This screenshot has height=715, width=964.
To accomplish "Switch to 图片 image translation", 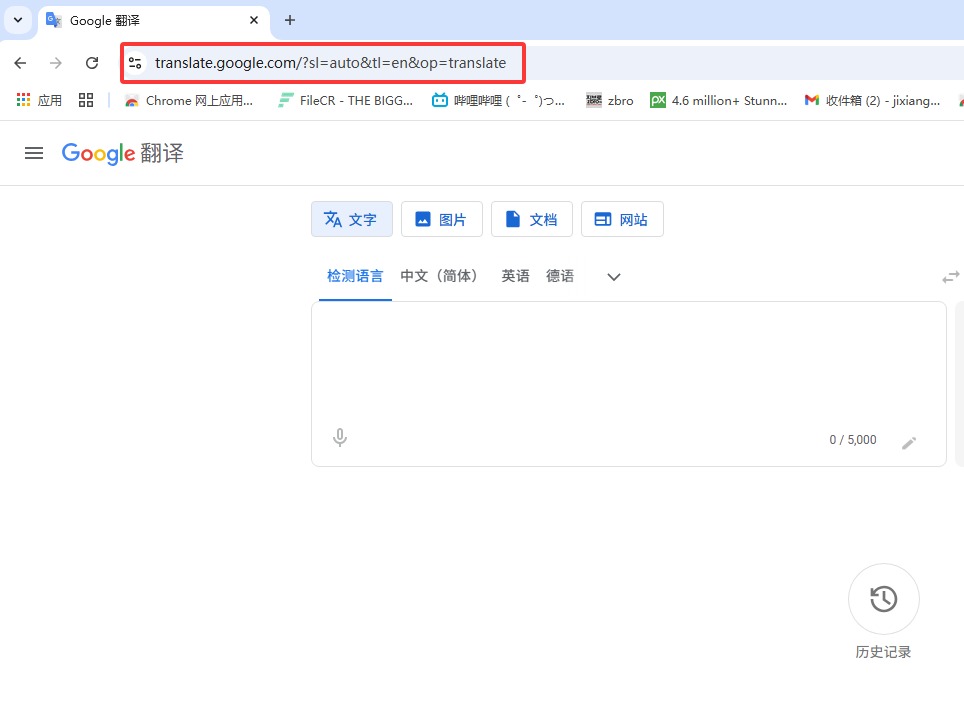I will pos(441,219).
